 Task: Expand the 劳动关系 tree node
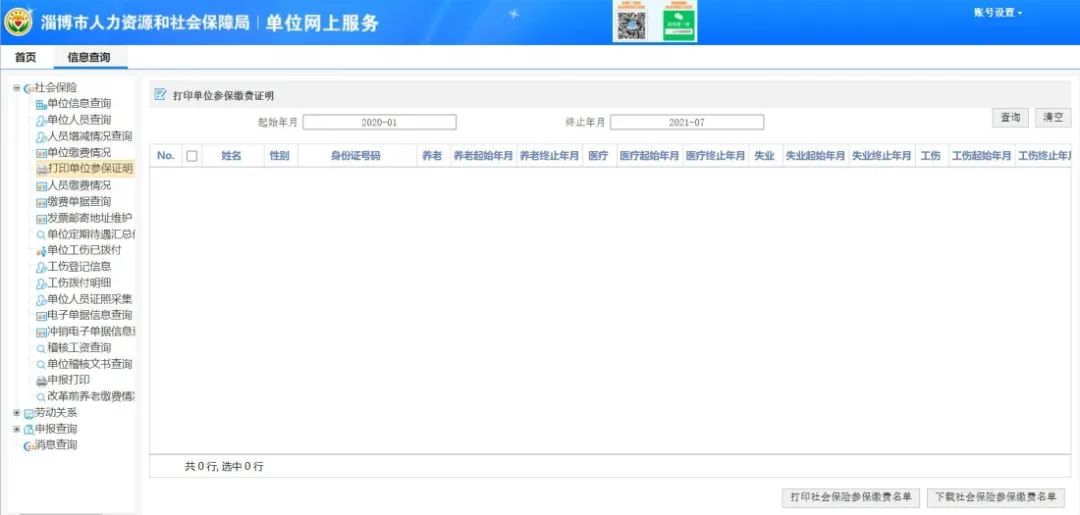[17, 413]
